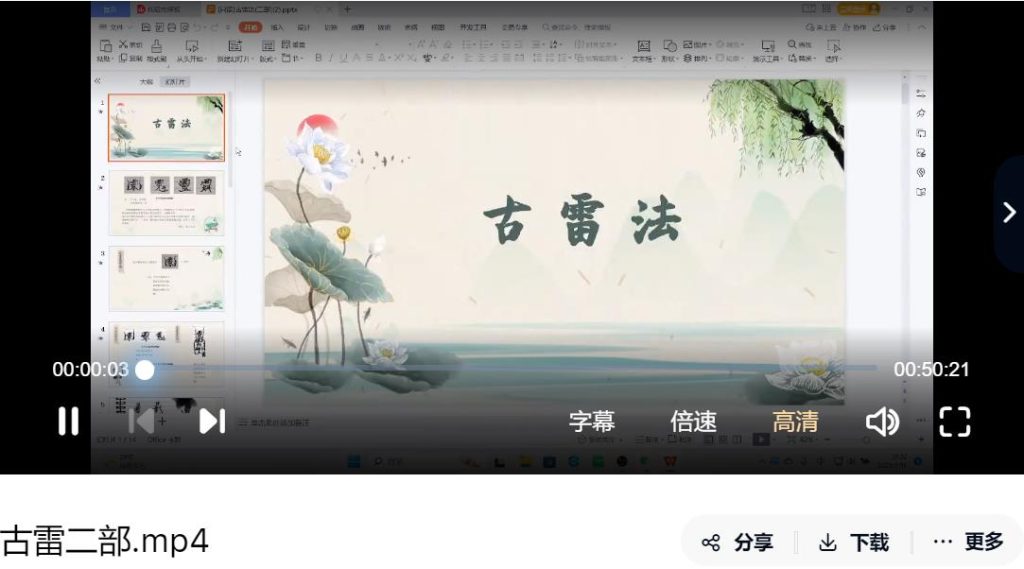Open the 高清 video quality options

tap(795, 422)
